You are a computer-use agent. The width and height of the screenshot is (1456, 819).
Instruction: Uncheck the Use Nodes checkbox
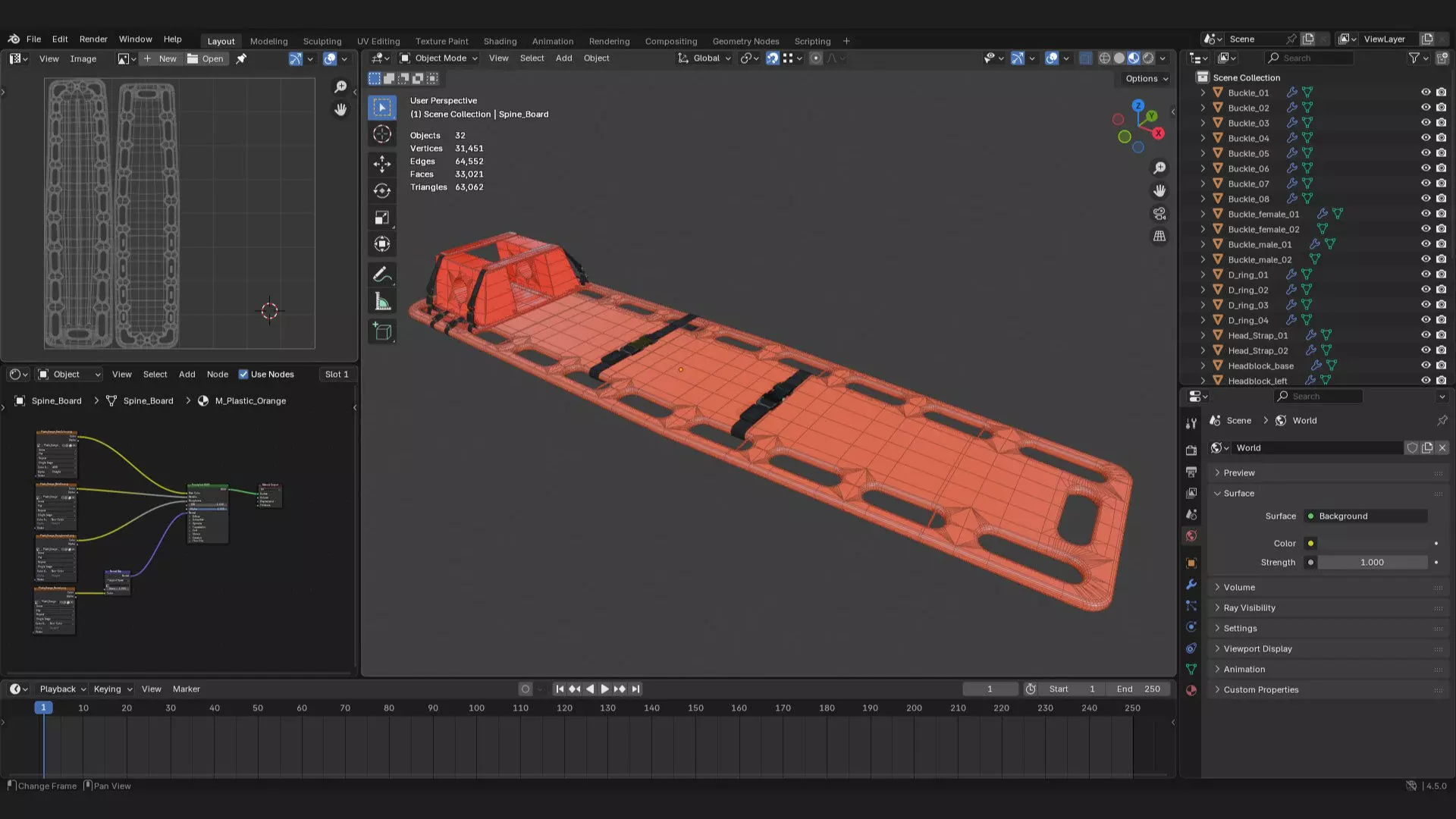point(243,374)
